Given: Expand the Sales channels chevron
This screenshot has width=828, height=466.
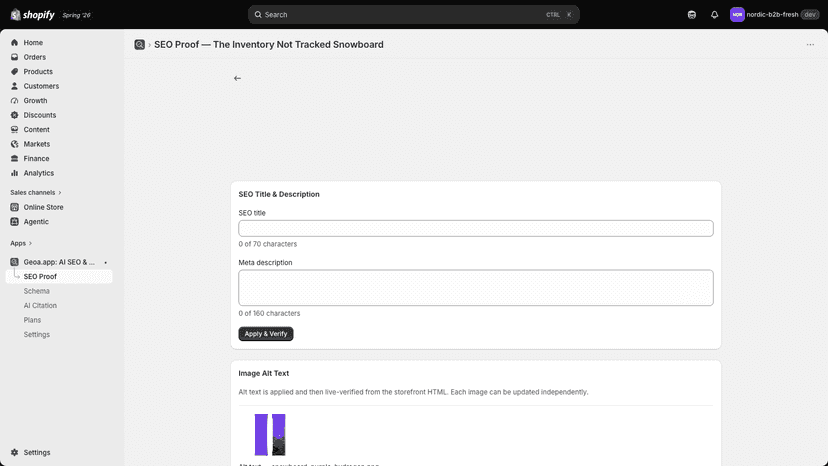Looking at the screenshot, I should (x=60, y=192).
